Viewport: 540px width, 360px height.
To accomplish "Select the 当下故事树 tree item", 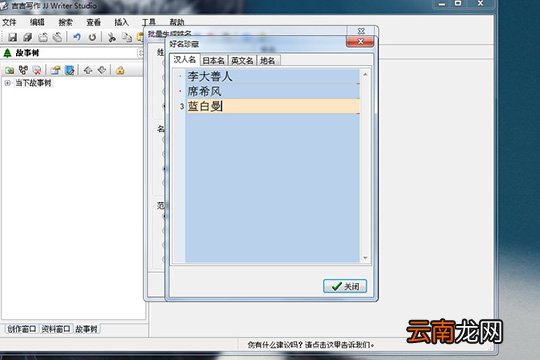I will (33, 83).
